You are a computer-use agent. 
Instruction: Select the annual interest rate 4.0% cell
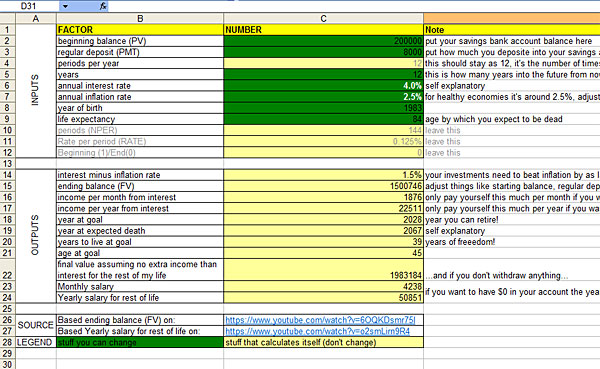323,86
